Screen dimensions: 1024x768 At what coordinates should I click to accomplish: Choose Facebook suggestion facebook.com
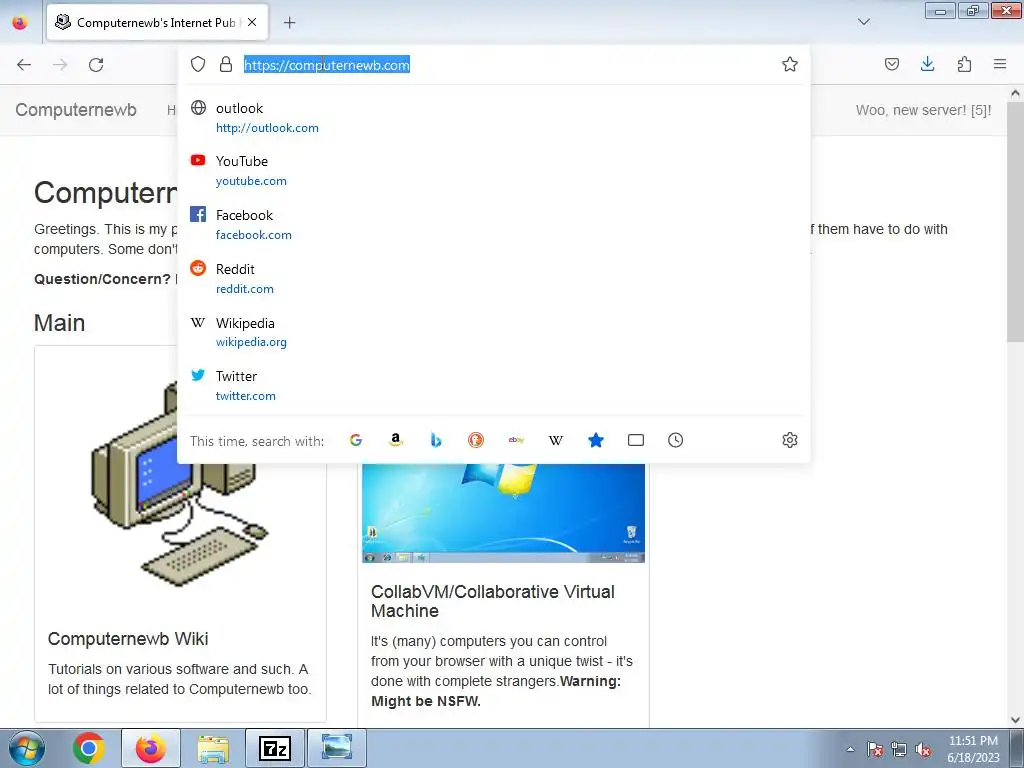(494, 225)
